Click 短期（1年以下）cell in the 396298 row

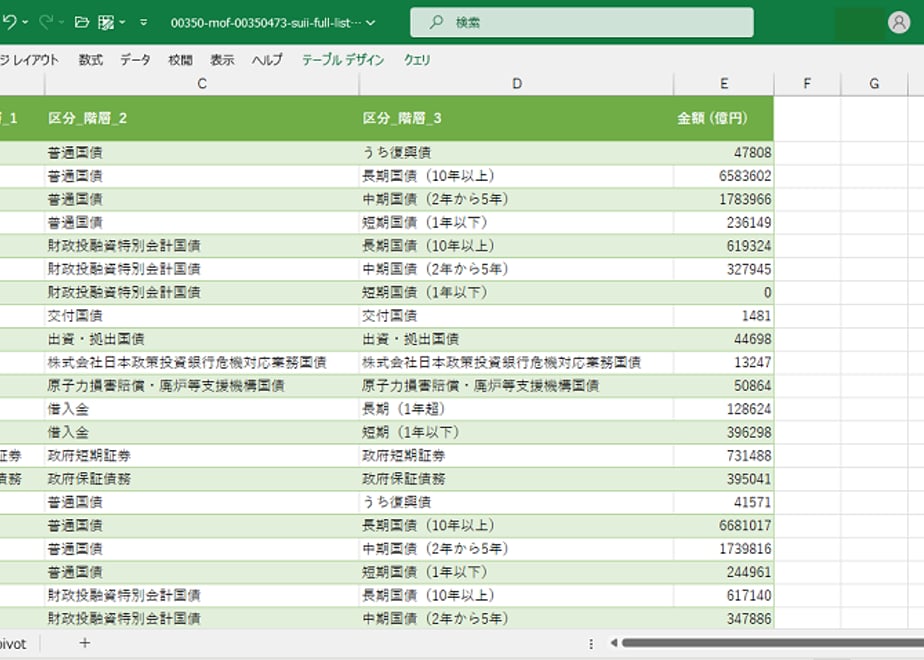coord(516,433)
